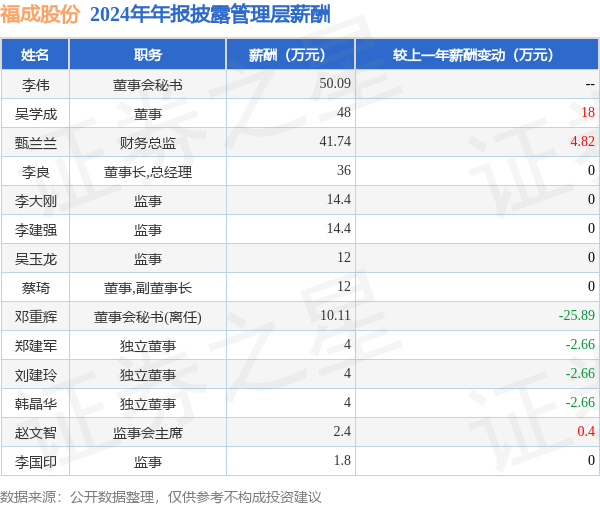Click the salary value 10.11
600x506 pixels.
[x=335, y=315]
